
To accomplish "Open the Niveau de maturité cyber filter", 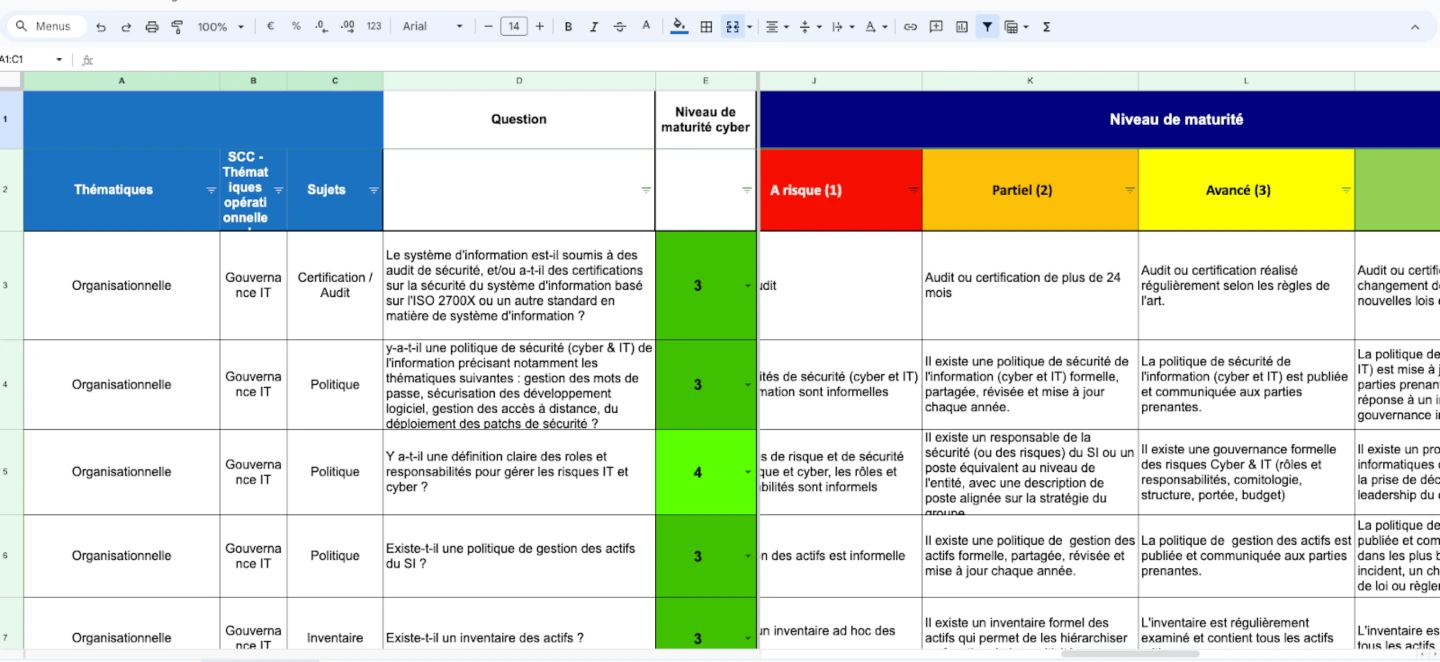I will point(746,190).
